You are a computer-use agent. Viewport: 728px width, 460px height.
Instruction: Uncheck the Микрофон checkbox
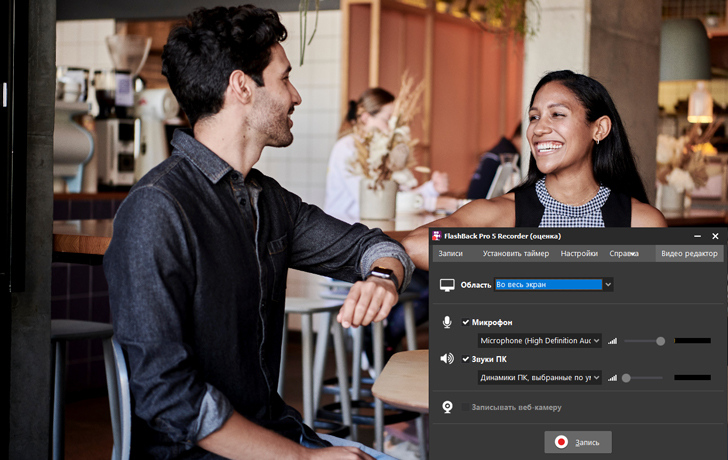pos(466,322)
